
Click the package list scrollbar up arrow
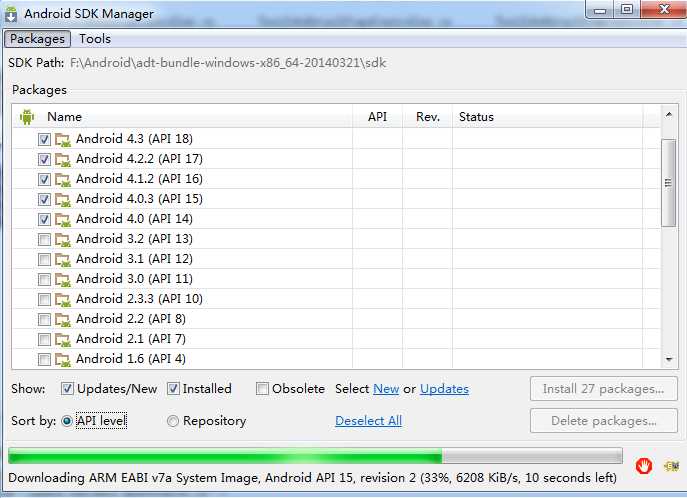tap(669, 115)
